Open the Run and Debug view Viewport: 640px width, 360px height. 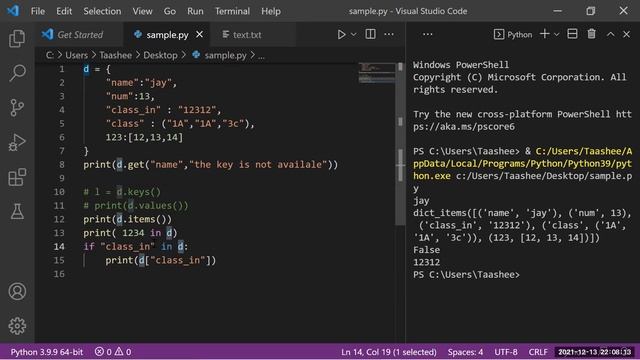click(x=17, y=142)
